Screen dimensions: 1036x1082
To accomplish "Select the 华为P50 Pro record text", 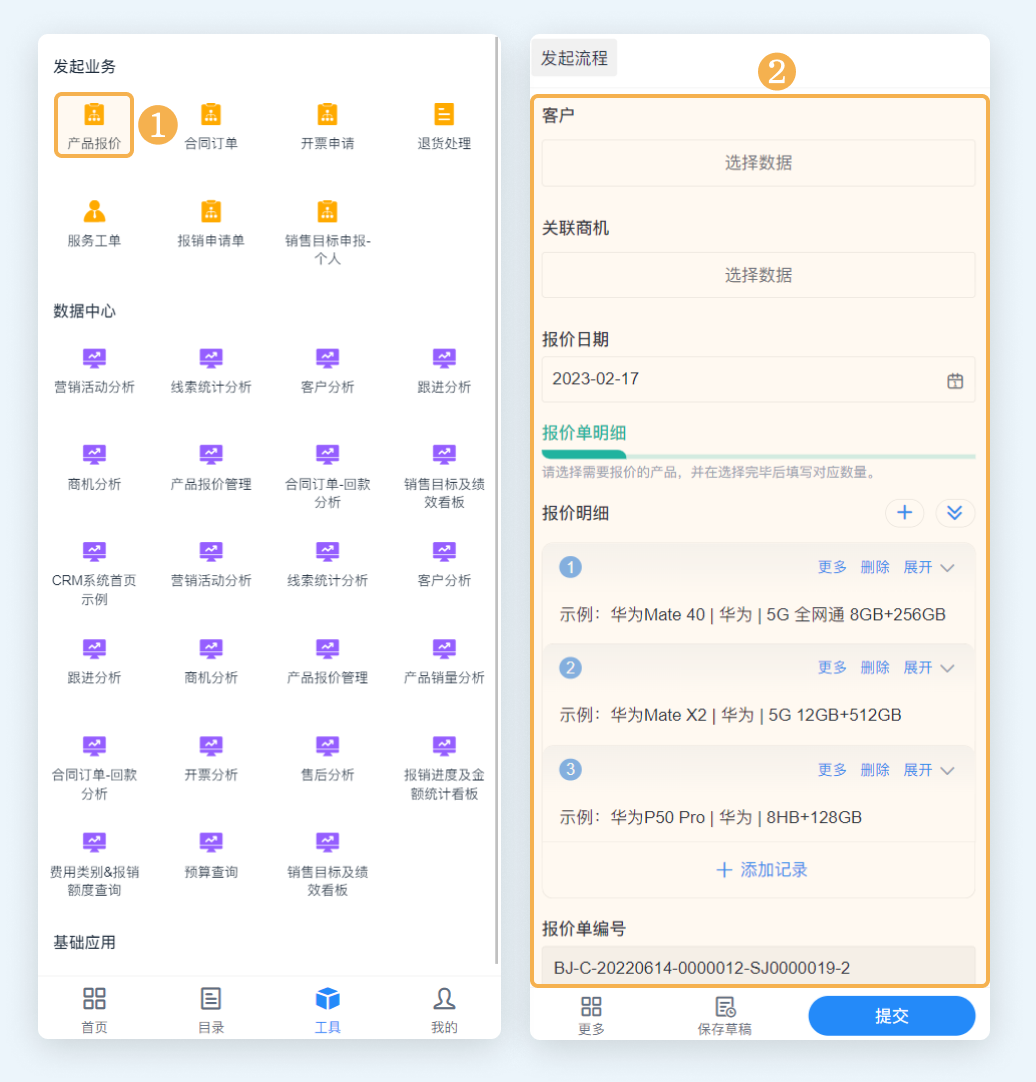I will 710,817.
